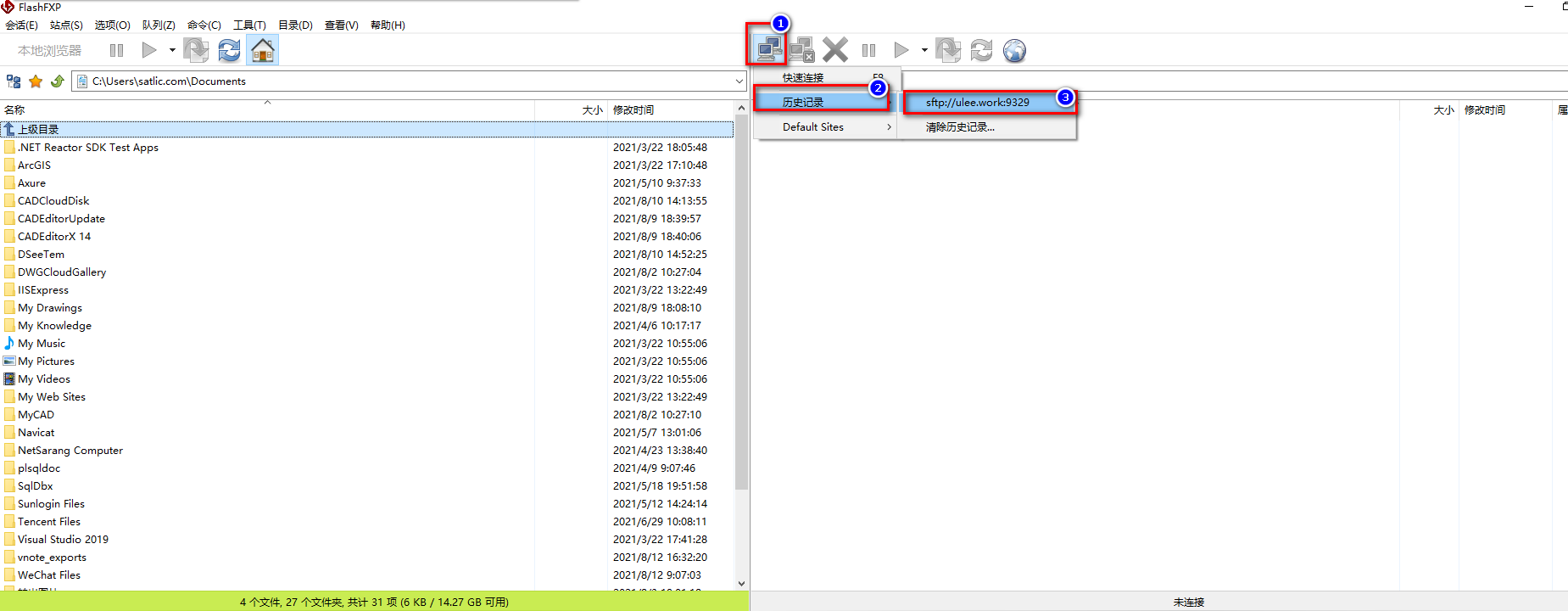Screen dimensions: 1568x611
Task: Select the My Pictures folder icon
Action: tap(9, 362)
